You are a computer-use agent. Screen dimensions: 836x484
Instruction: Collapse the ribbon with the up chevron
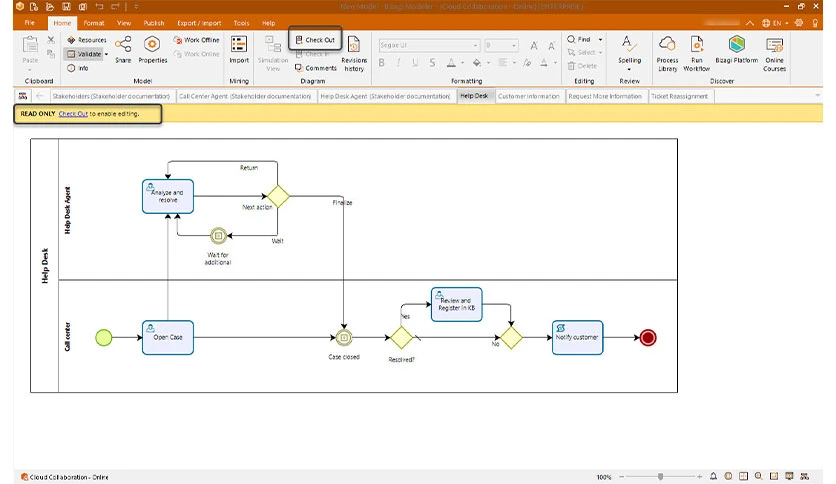pos(750,23)
